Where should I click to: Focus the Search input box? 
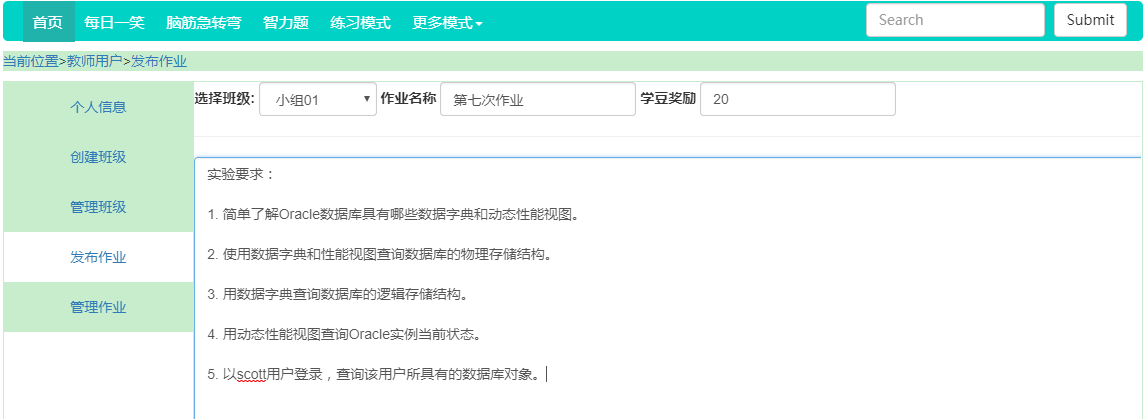tap(955, 20)
